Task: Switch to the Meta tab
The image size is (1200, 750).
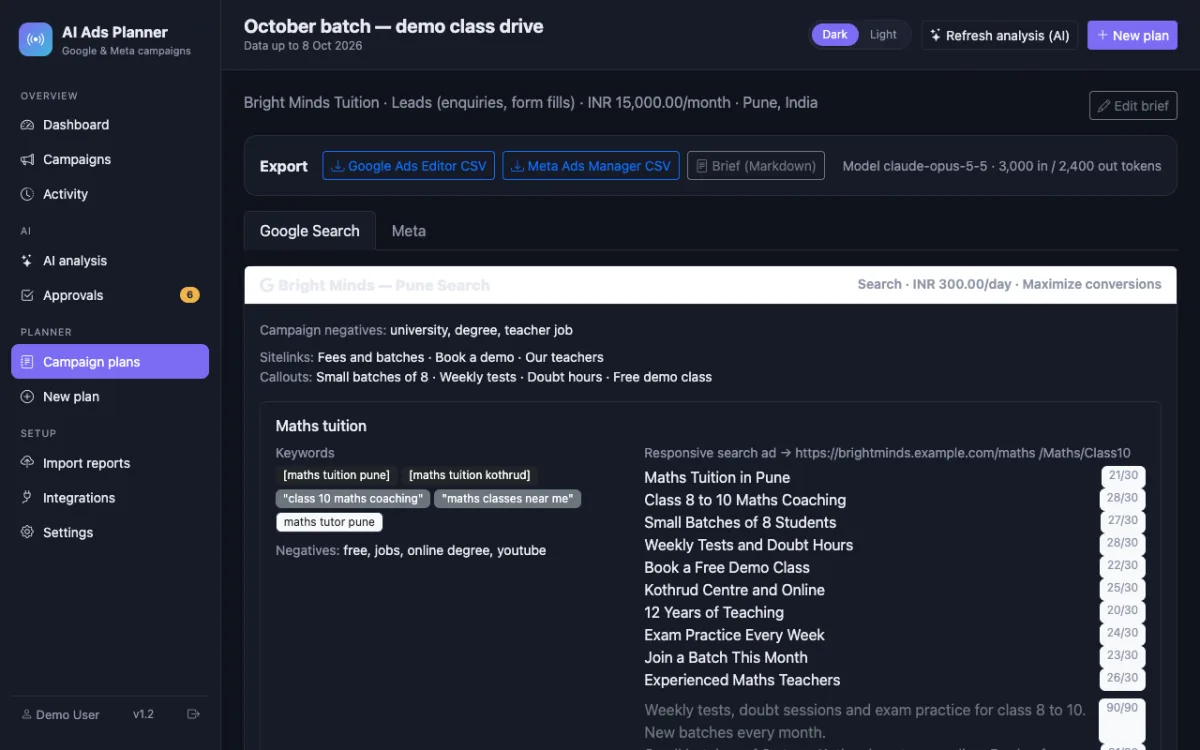Action: click(408, 231)
